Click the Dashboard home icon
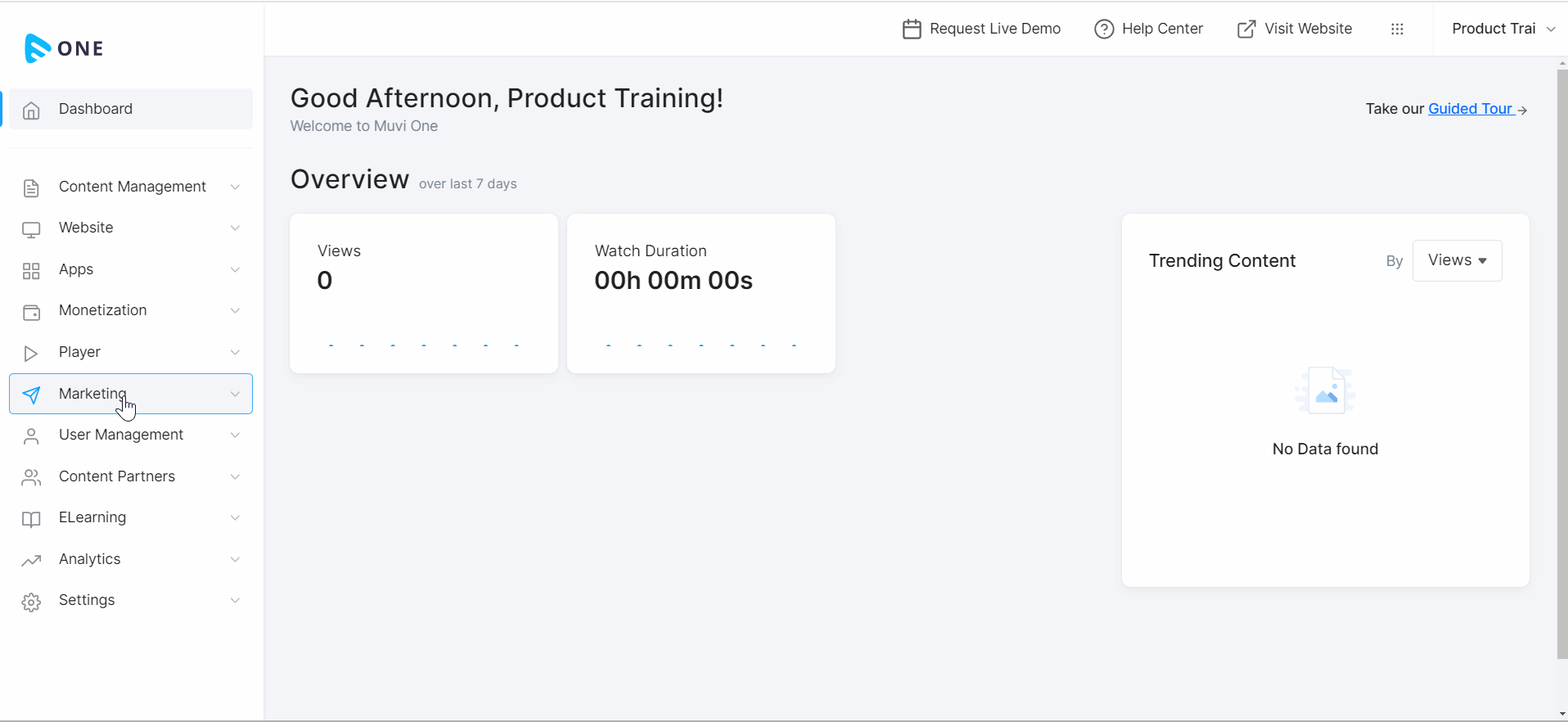 pyautogui.click(x=31, y=110)
